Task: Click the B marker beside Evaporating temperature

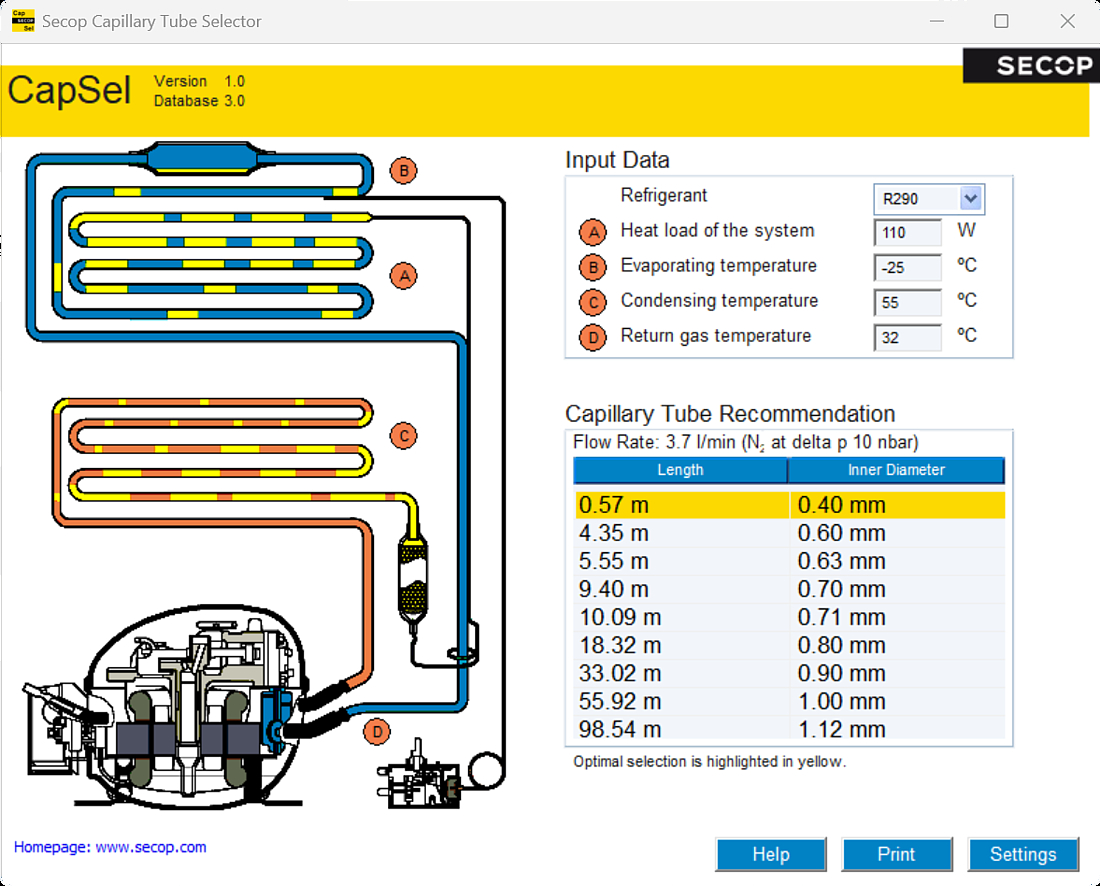Action: click(x=593, y=267)
